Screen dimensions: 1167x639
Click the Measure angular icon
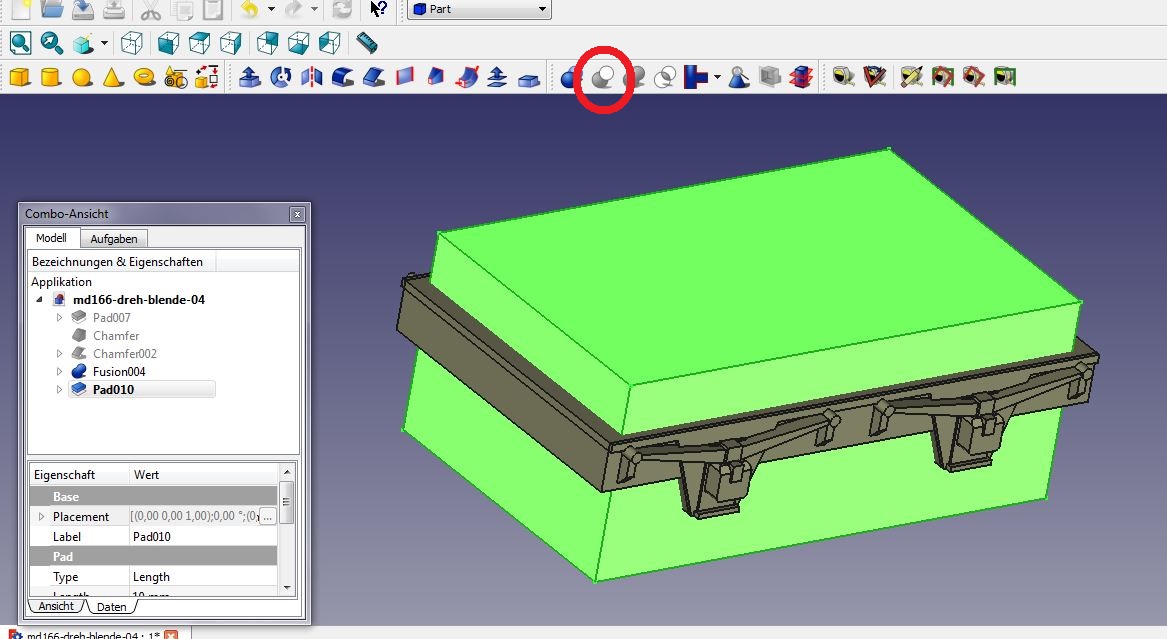[x=875, y=77]
